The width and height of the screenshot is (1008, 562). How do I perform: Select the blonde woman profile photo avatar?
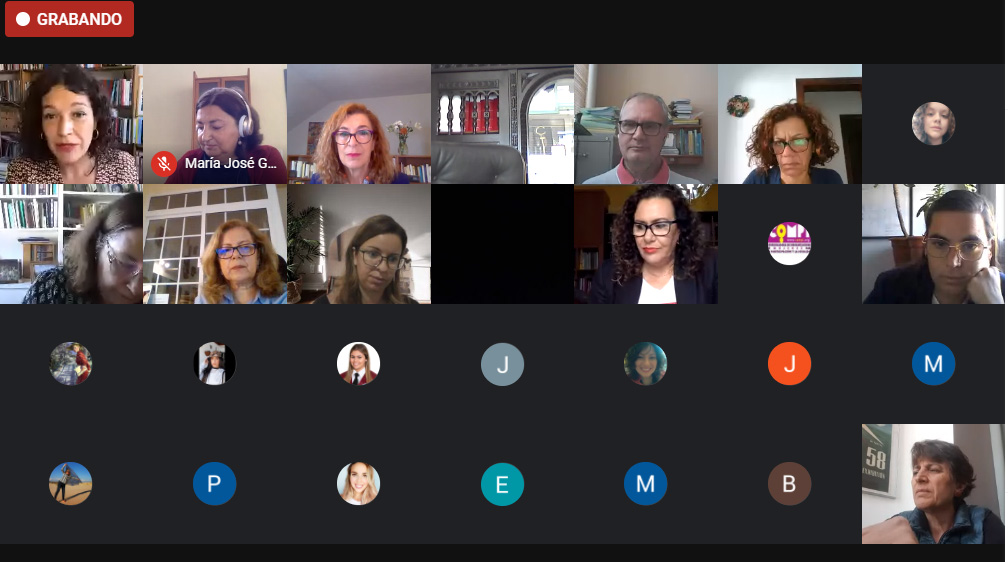click(x=358, y=484)
